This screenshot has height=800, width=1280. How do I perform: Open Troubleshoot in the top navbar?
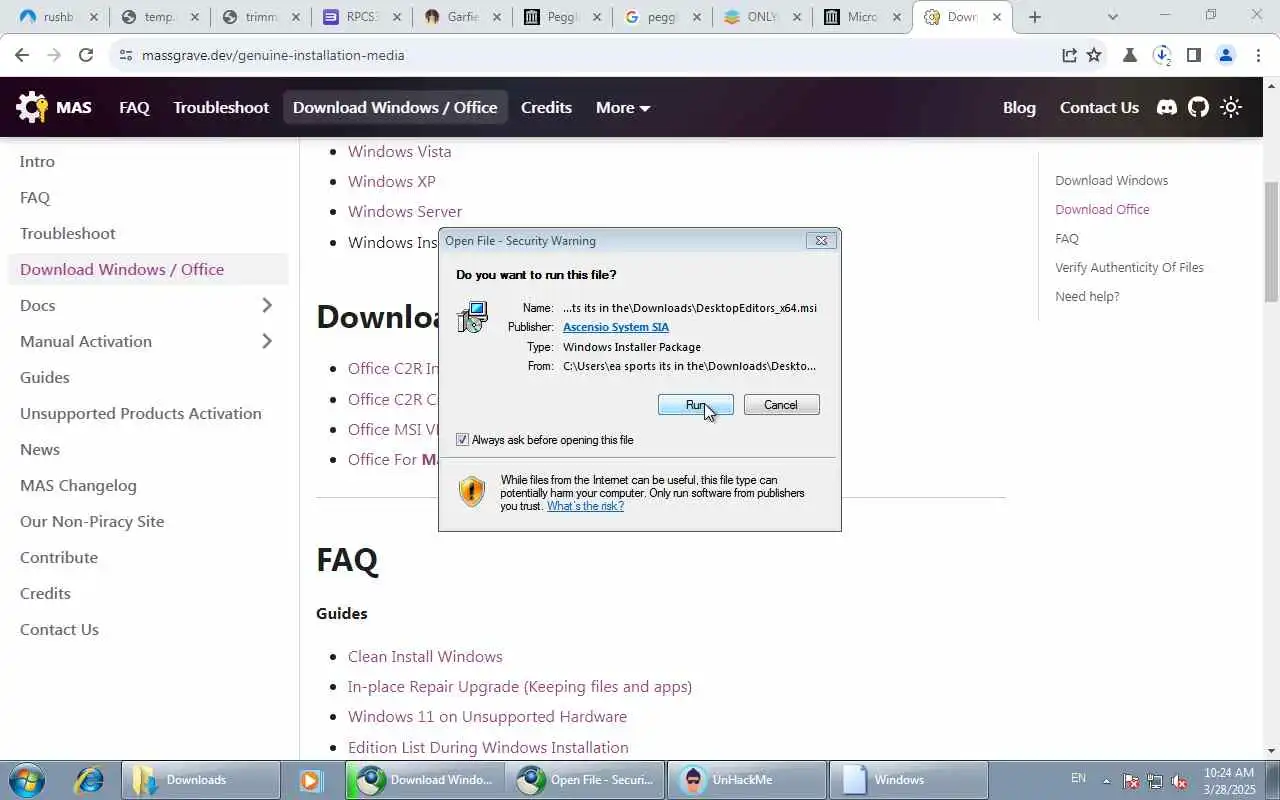pos(221,107)
